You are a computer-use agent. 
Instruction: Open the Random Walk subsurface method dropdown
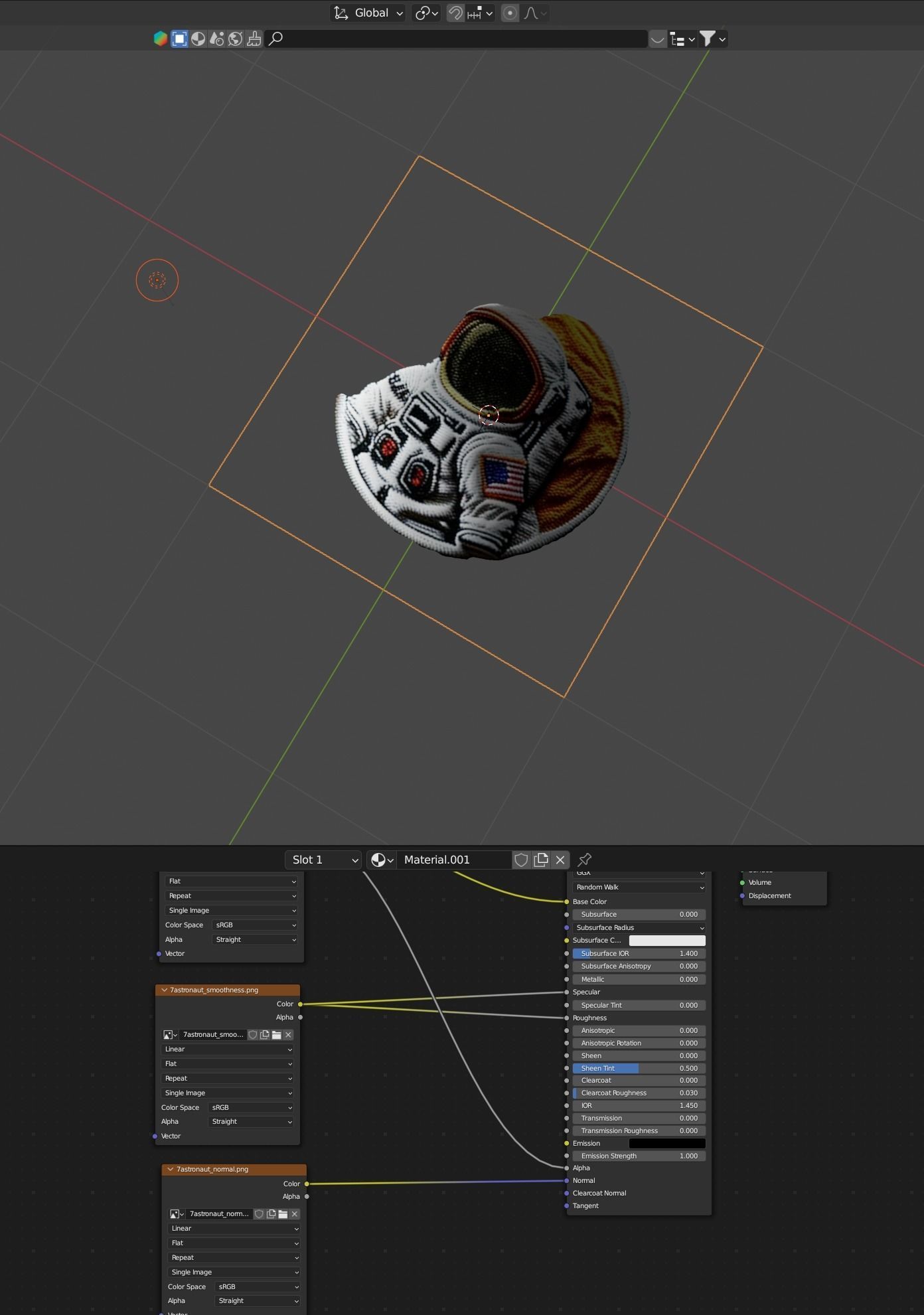pos(639,887)
